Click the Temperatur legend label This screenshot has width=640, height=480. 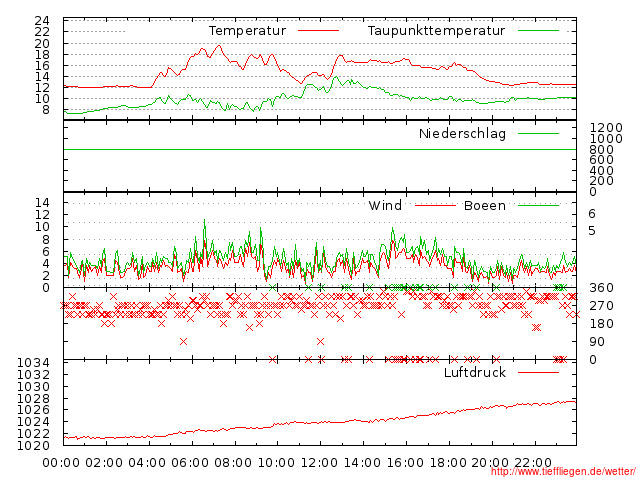click(x=247, y=31)
